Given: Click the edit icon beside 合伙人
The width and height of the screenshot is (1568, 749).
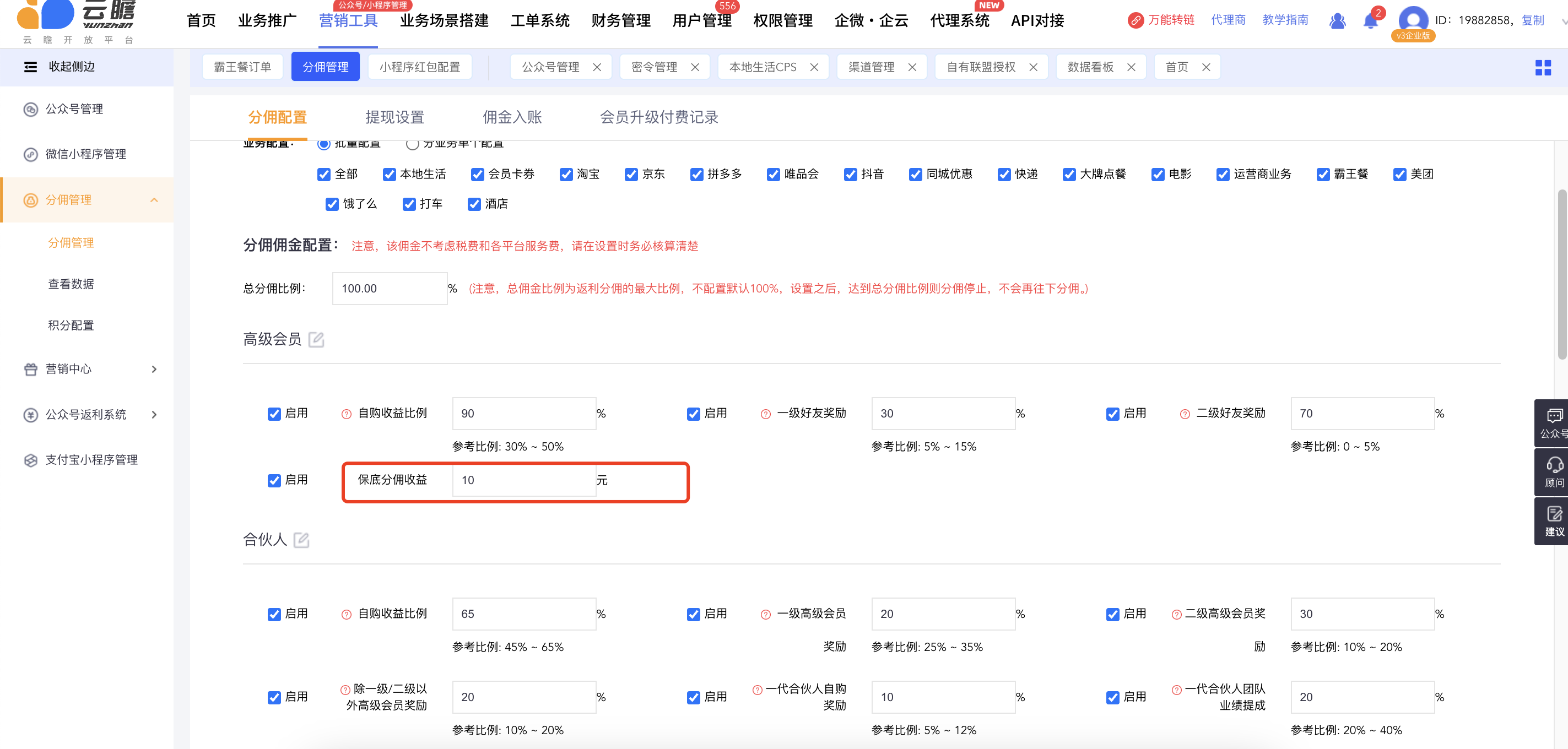Looking at the screenshot, I should (301, 540).
